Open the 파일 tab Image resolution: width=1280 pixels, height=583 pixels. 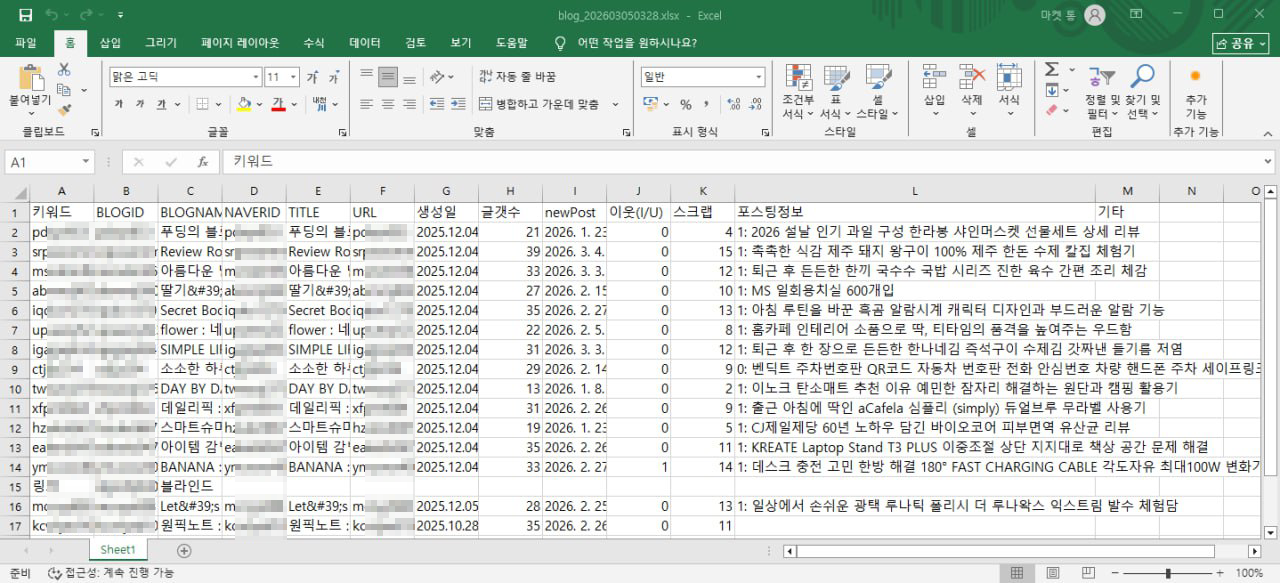click(x=26, y=43)
